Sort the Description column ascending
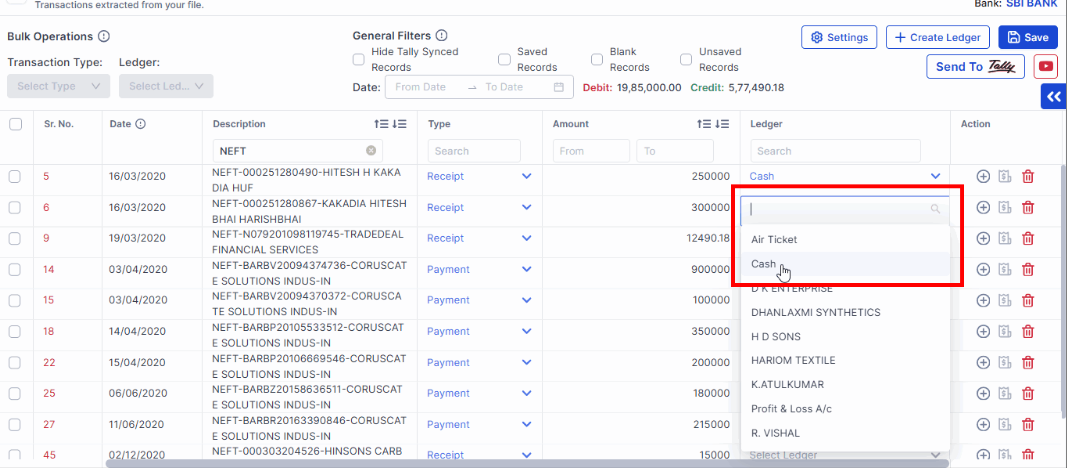The height and width of the screenshot is (468, 1067). click(x=380, y=124)
